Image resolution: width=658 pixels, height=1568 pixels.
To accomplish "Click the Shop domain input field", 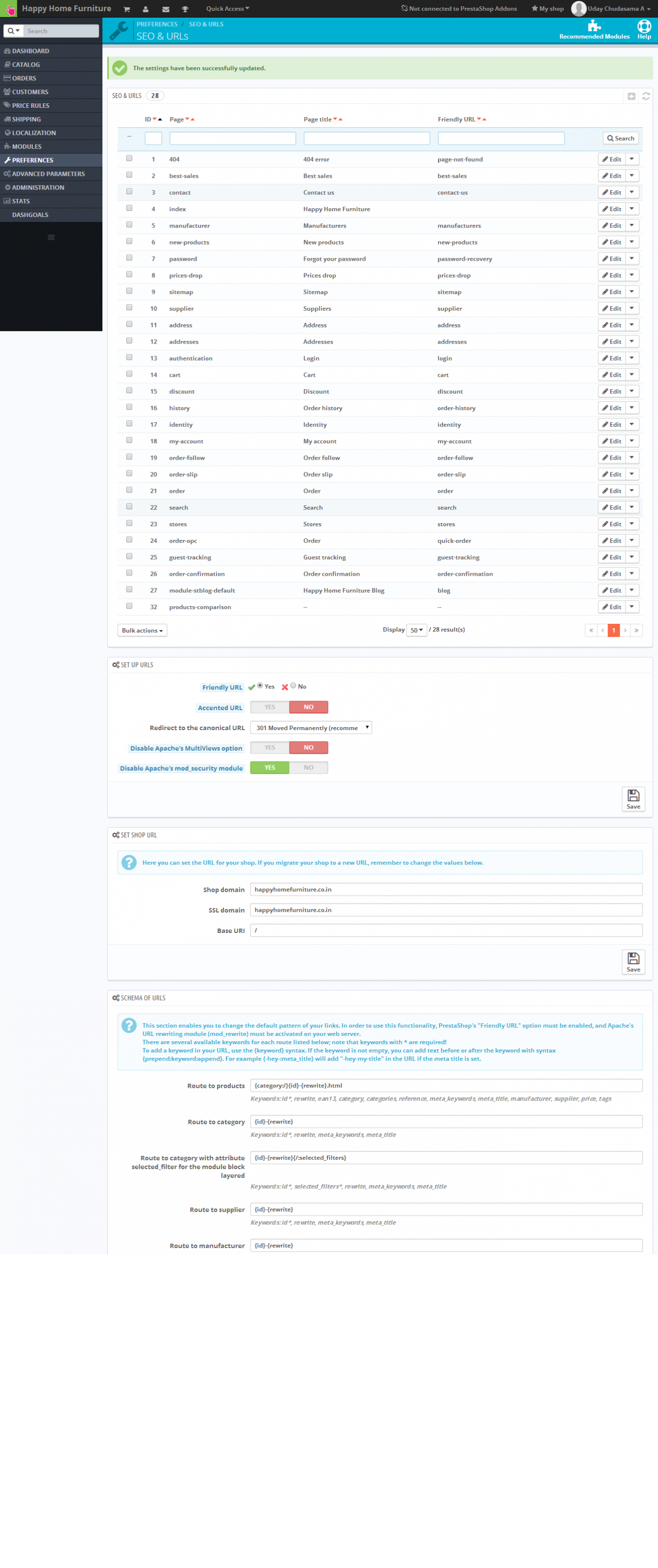I will point(445,889).
